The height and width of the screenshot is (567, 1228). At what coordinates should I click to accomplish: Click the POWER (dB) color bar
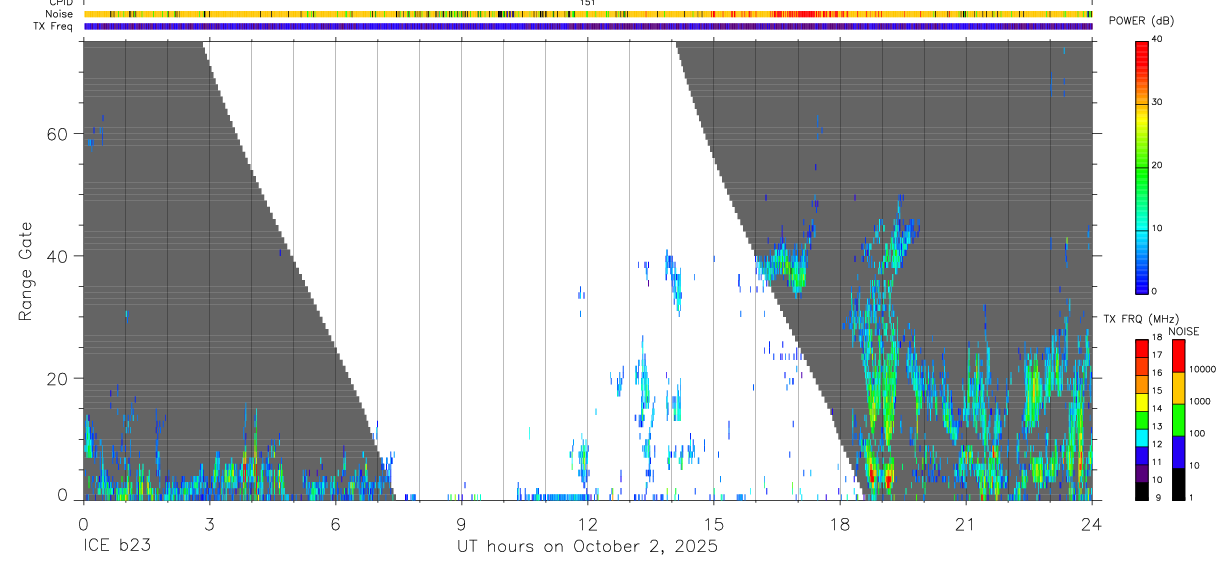1141,166
